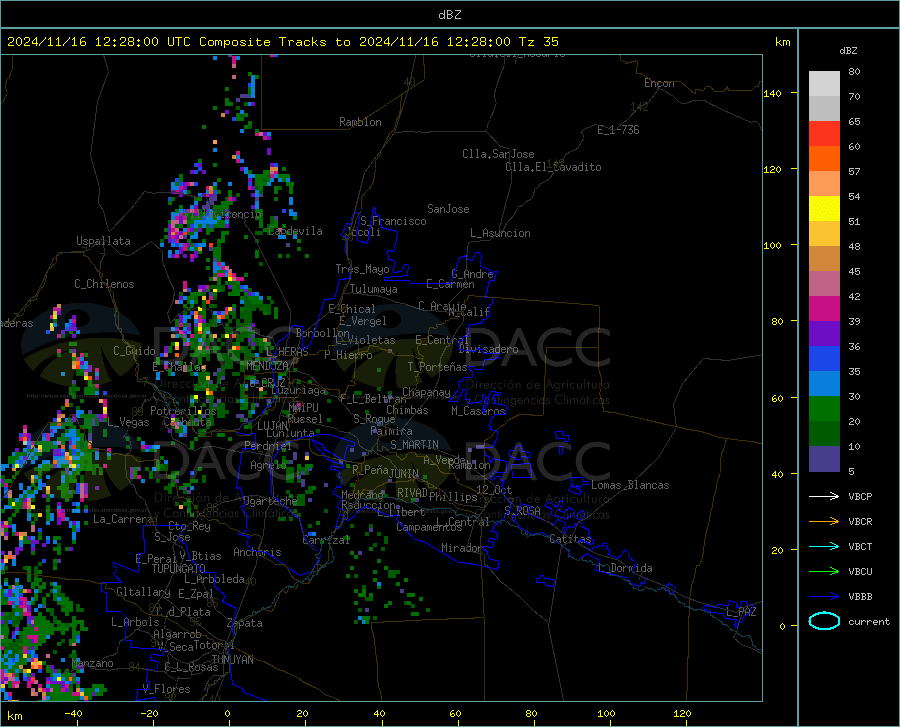
Task: Click the 'Tulumaya' map label
Action: tap(374, 289)
